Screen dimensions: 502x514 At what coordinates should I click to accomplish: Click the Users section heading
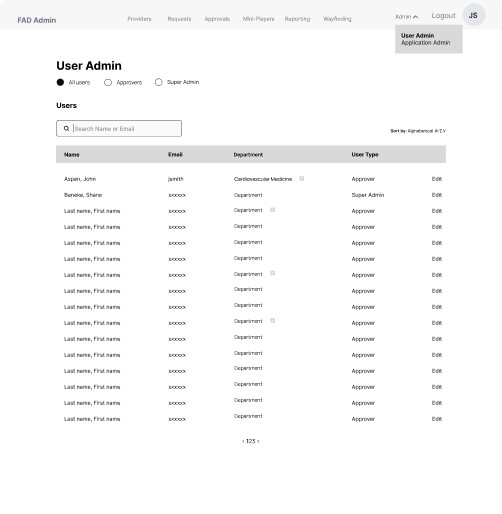pyautogui.click(x=67, y=105)
